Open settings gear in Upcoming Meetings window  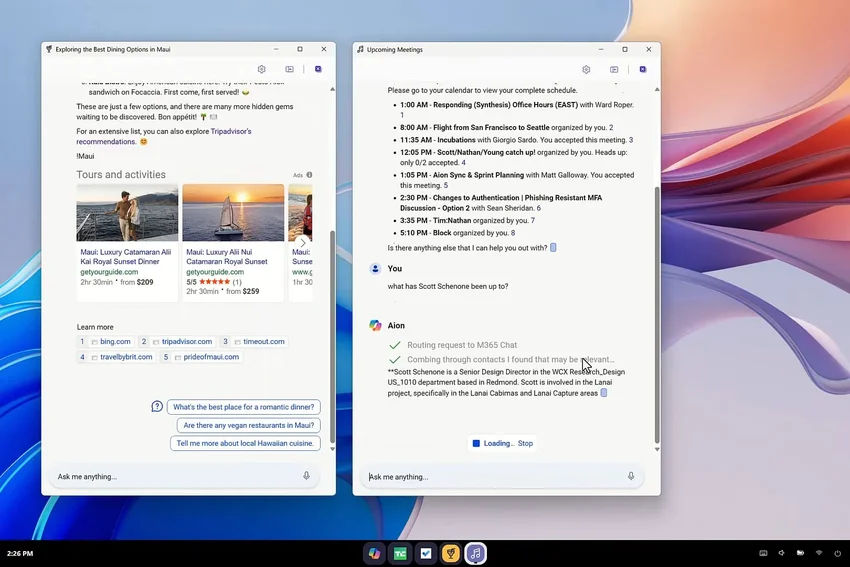click(x=586, y=69)
